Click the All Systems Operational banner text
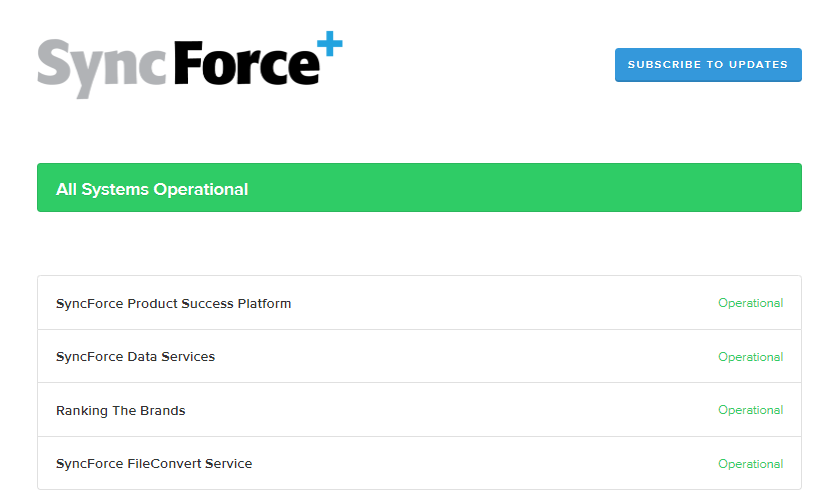Image resolution: width=819 pixels, height=501 pixels. pyautogui.click(x=152, y=189)
